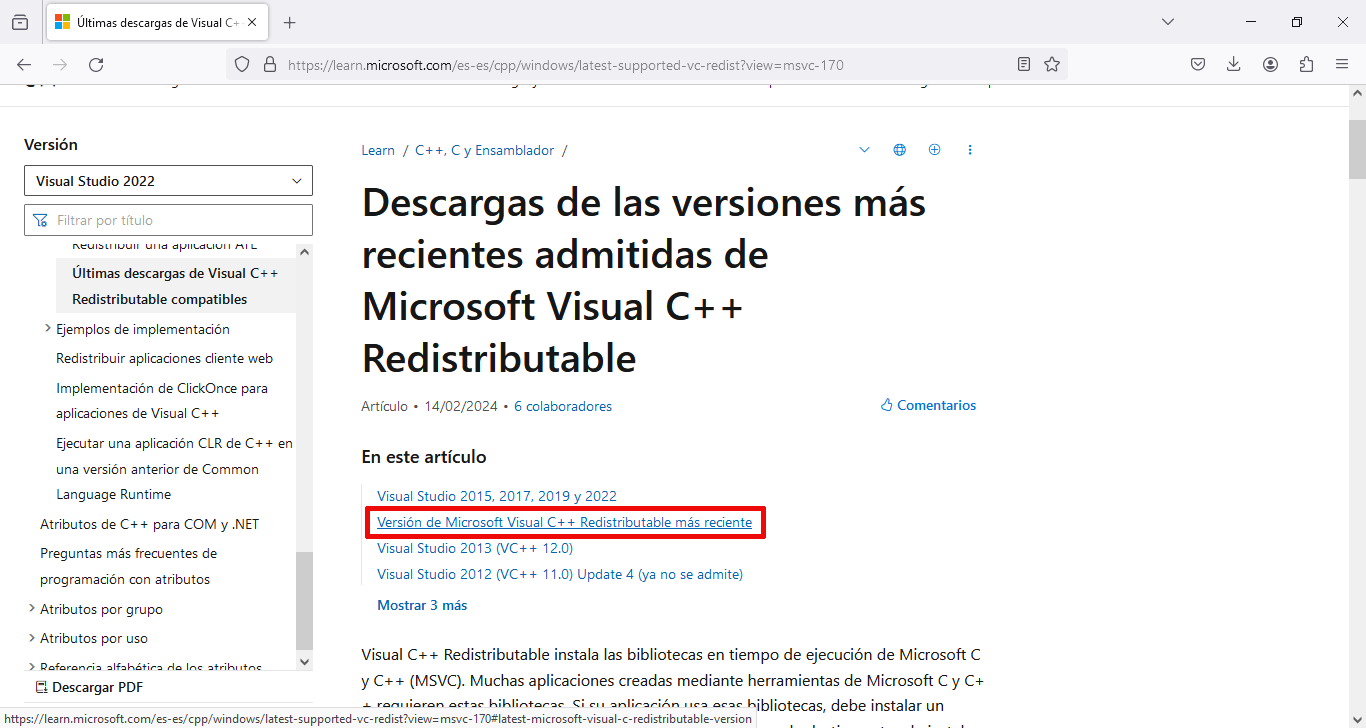Go forward with the forward arrow
Screen dimensions: 1366x728
click(60, 64)
